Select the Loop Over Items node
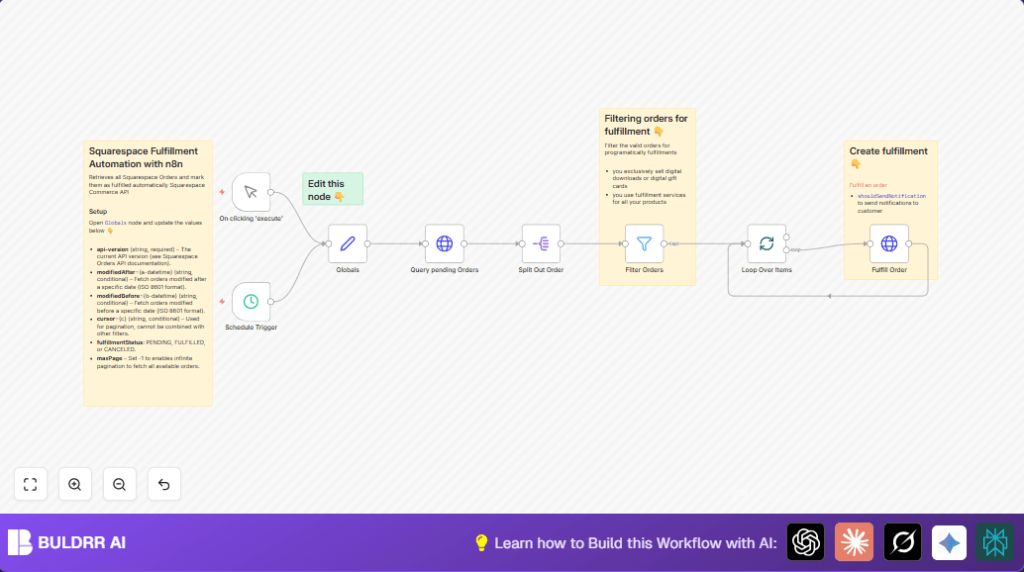The image size is (1024, 572). (767, 244)
